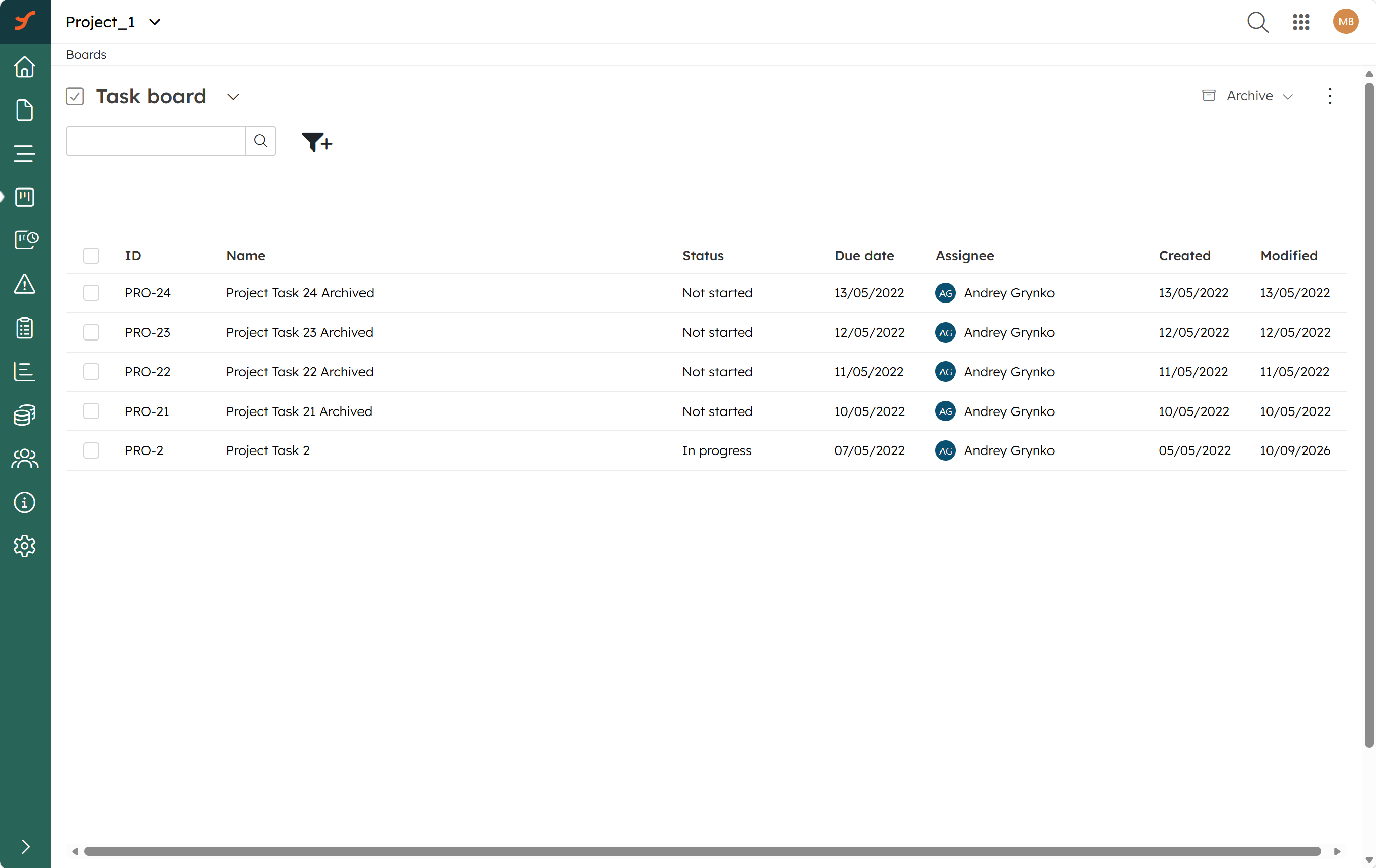Open the coins stack budget icon
1376x868 pixels.
click(x=24, y=415)
